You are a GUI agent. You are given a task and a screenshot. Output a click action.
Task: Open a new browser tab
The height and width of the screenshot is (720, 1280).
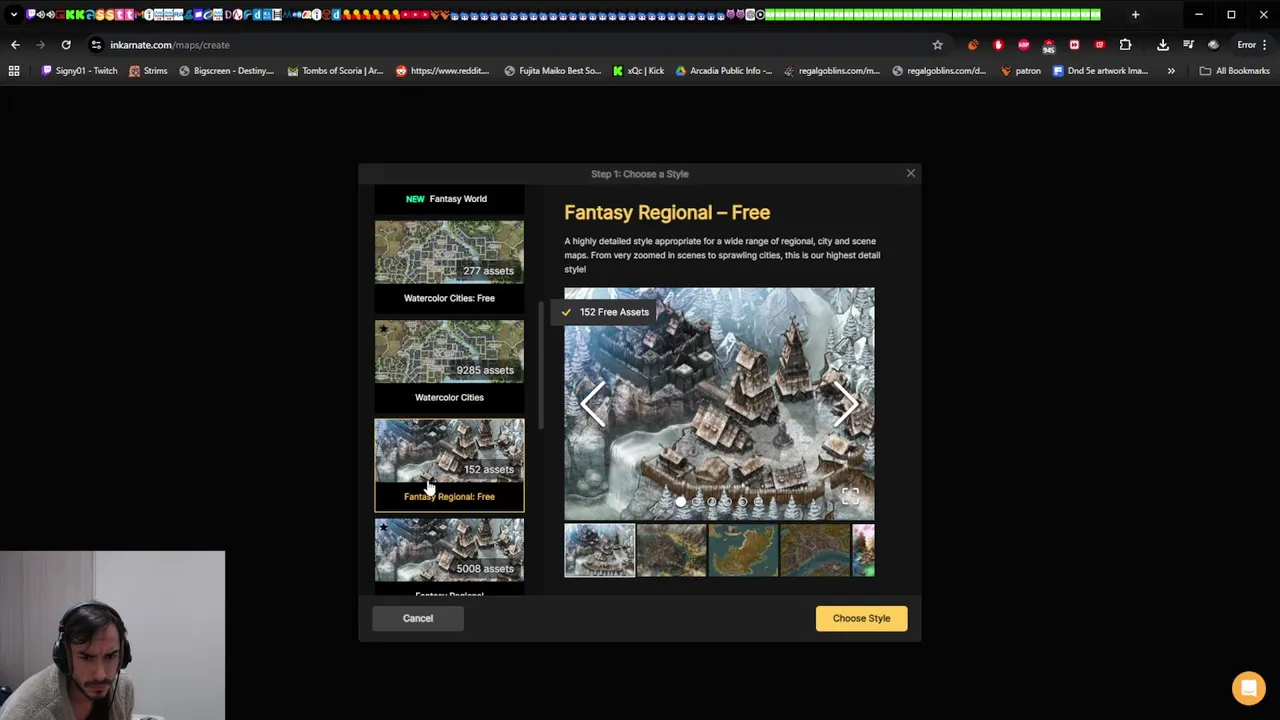point(1135,15)
